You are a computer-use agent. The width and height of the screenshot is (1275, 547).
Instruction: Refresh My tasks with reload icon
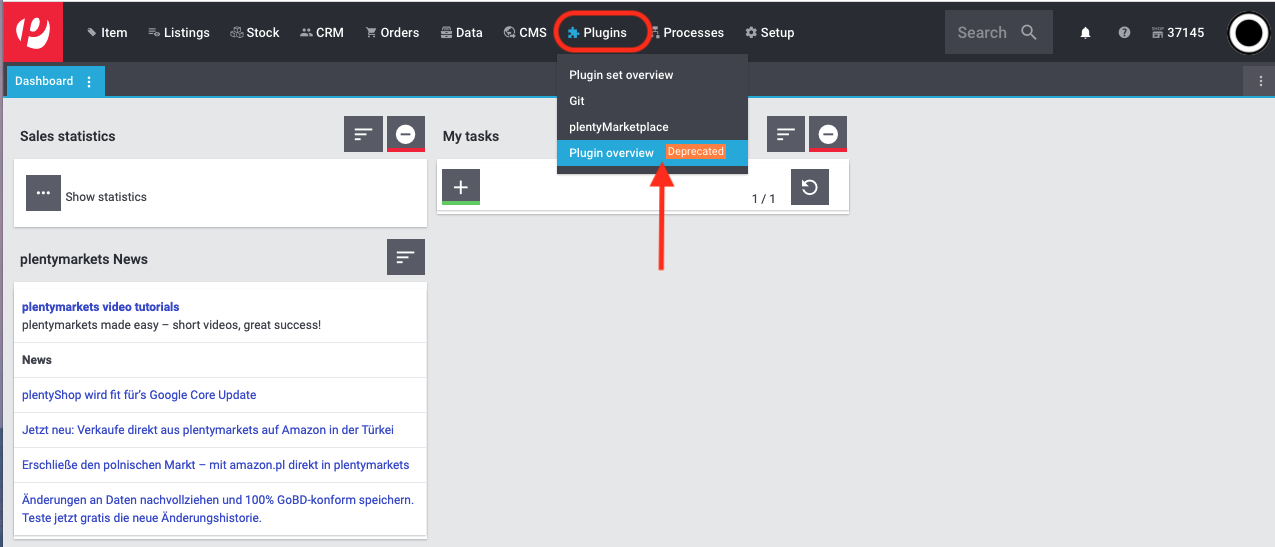(x=810, y=187)
